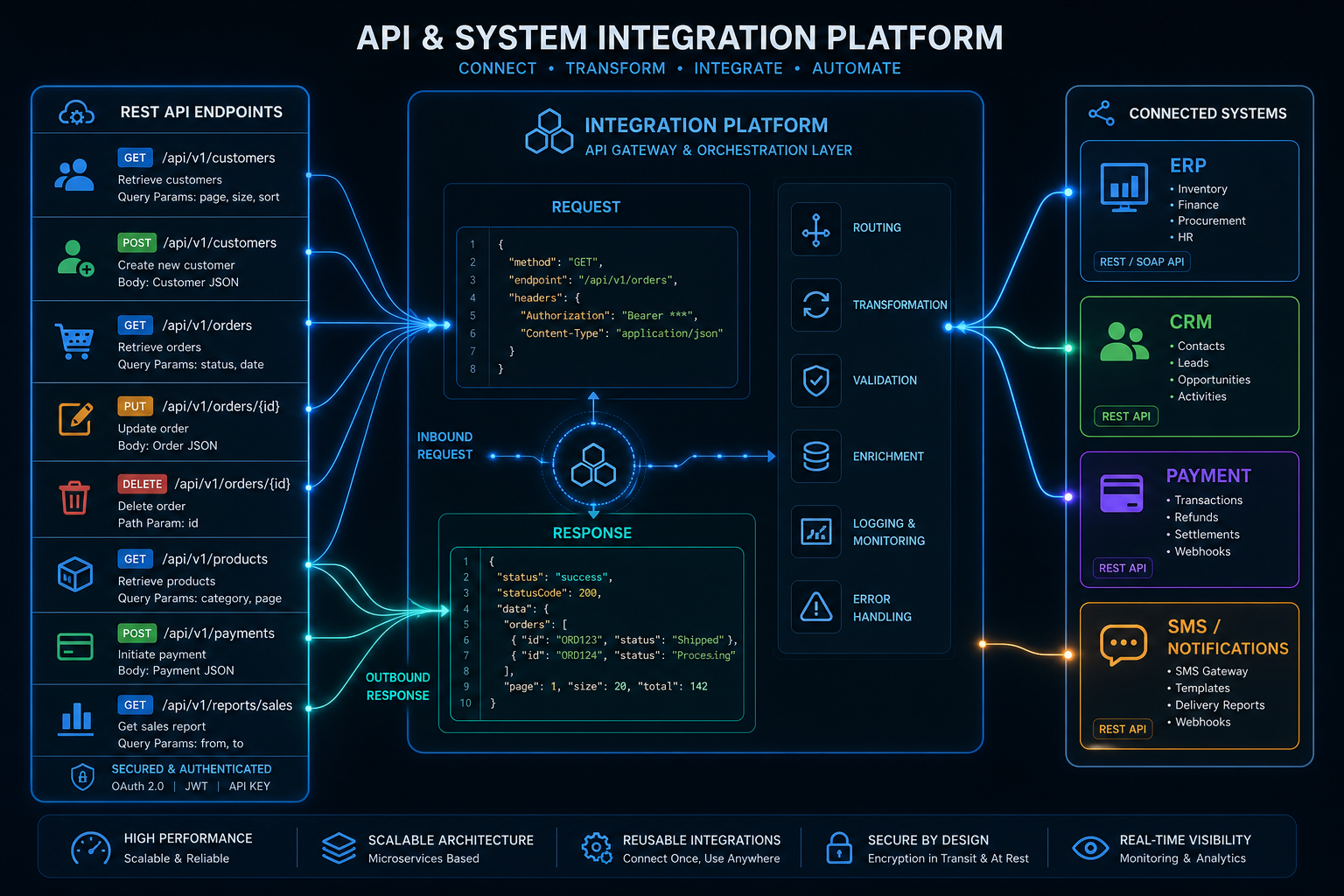Image resolution: width=1344 pixels, height=896 pixels.
Task: Click the bar chart icon for reports sales
Action: coord(76,717)
